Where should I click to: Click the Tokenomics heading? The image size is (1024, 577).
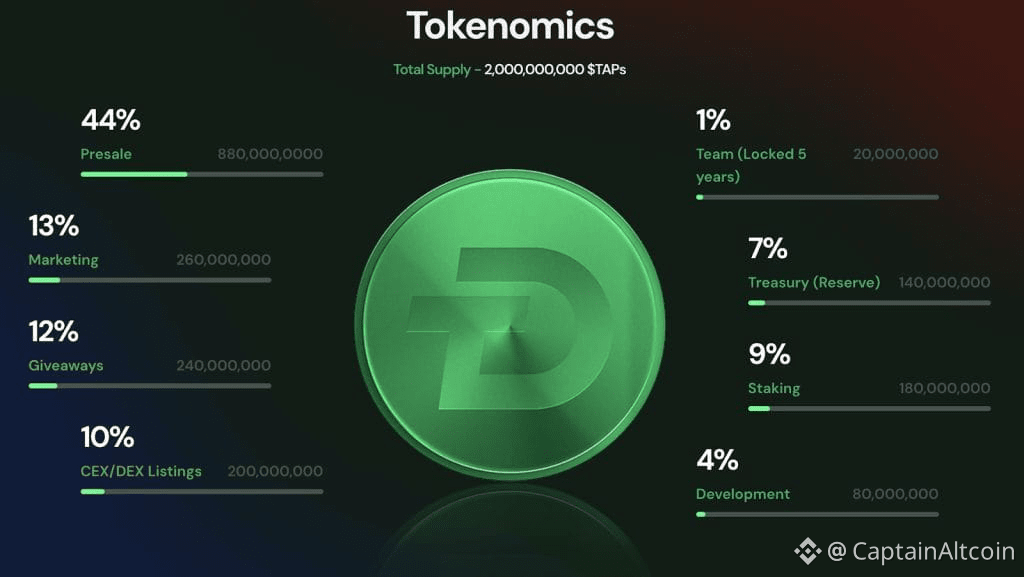point(510,26)
